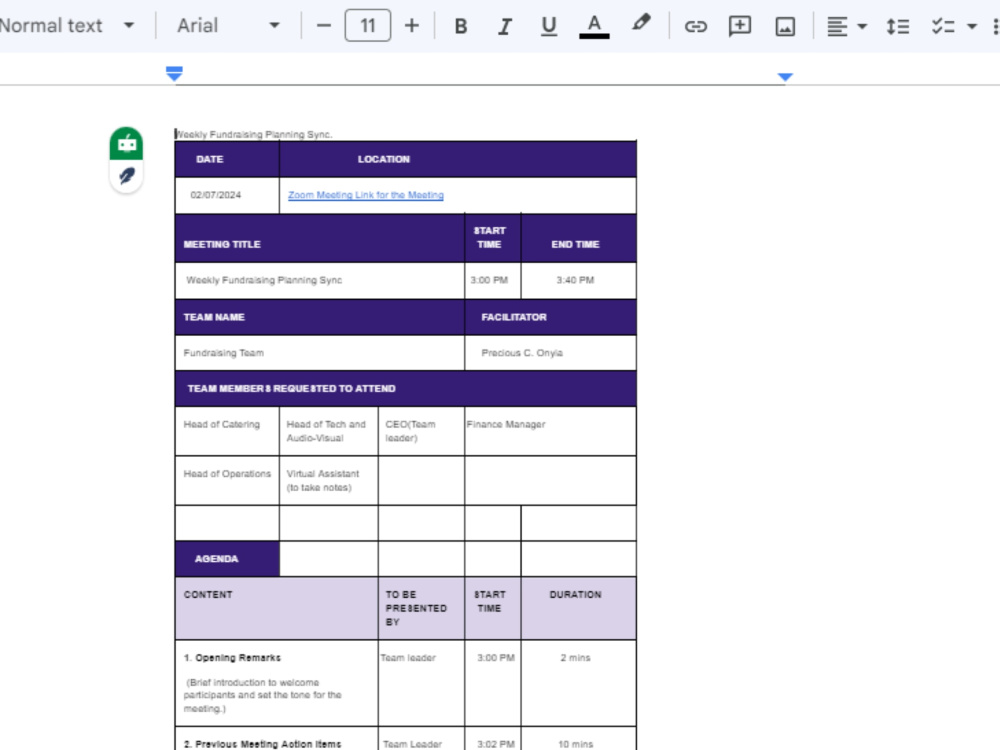Decrease the font size
The height and width of the screenshot is (750, 1000).
click(324, 26)
